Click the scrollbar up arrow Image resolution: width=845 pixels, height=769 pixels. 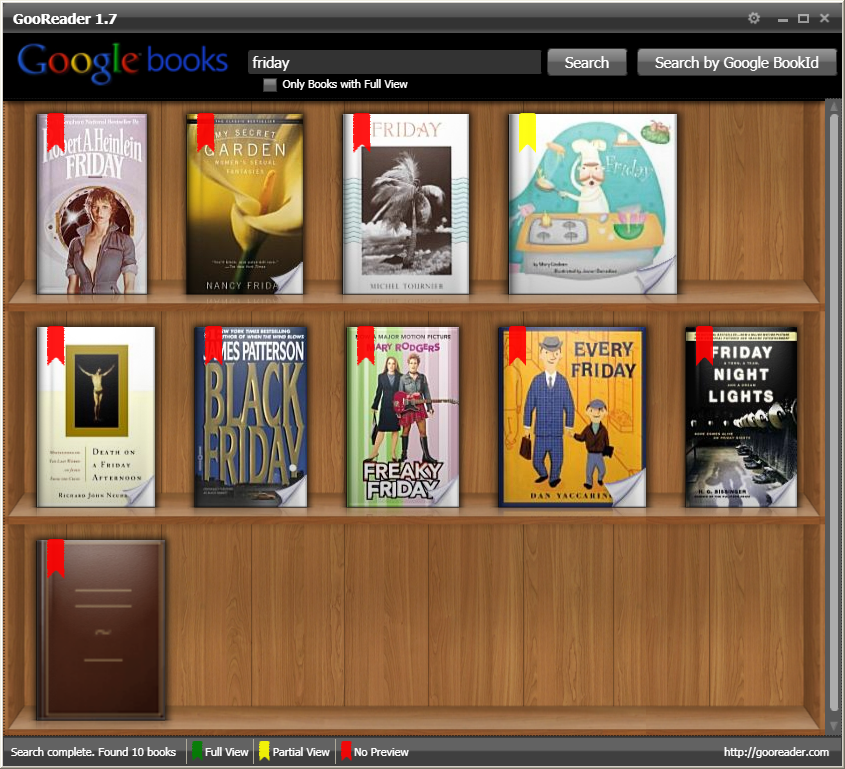pos(833,105)
